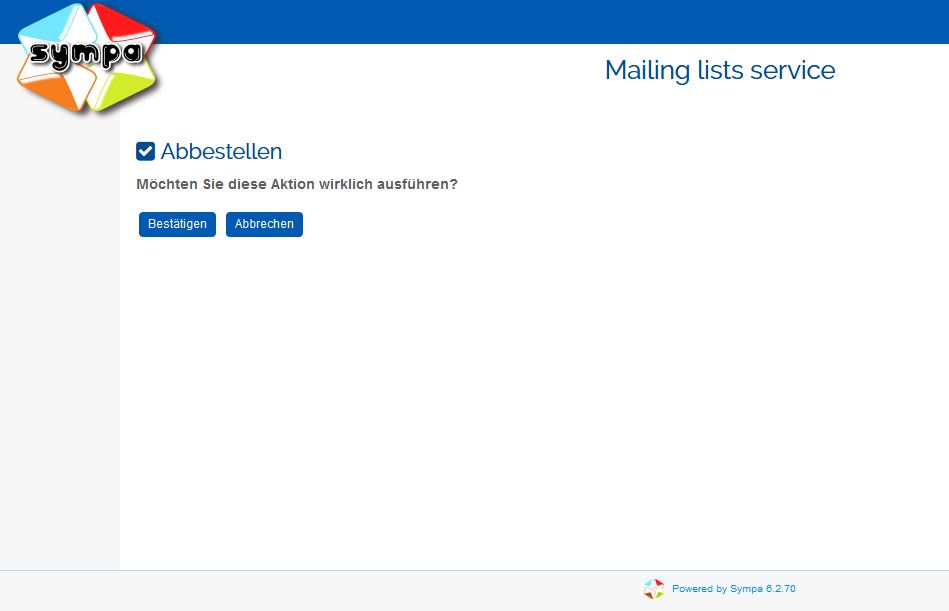Click the version number 6.2.70 in footer

(x=780, y=589)
